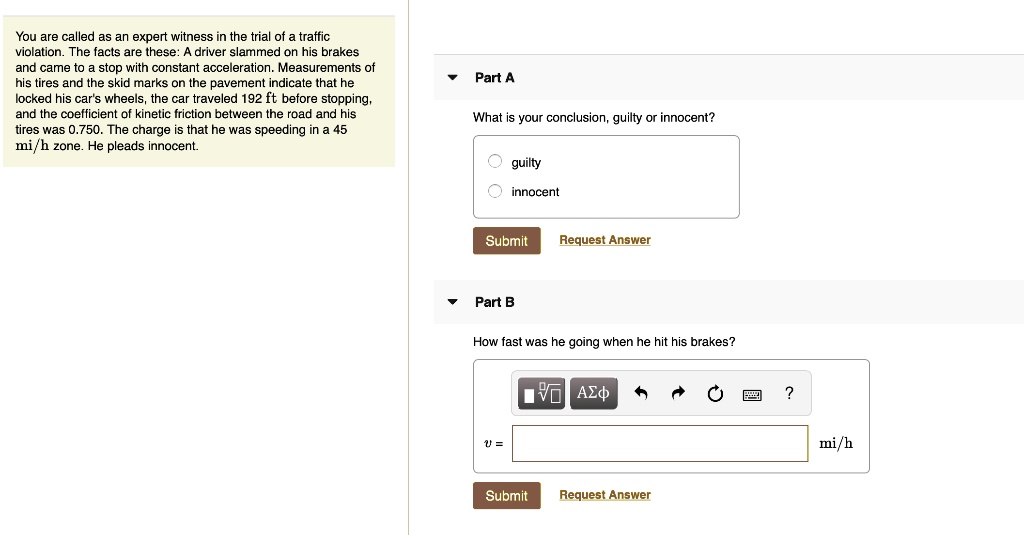Request Answer for Part B
Screen dimensions: 1024x535
[x=605, y=494]
